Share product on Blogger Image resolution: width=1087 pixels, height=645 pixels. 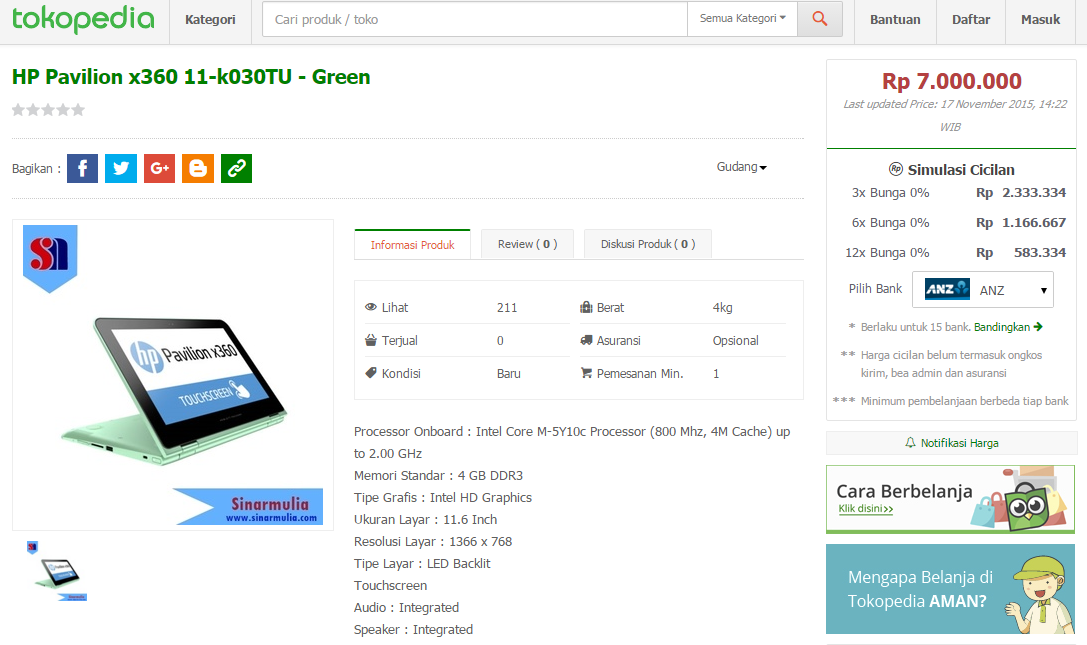pos(198,169)
